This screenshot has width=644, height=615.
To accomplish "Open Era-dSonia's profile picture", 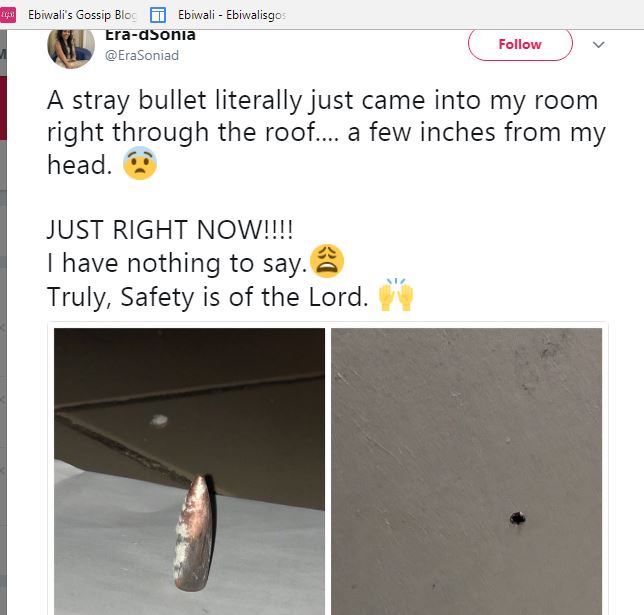I will pyautogui.click(x=71, y=48).
